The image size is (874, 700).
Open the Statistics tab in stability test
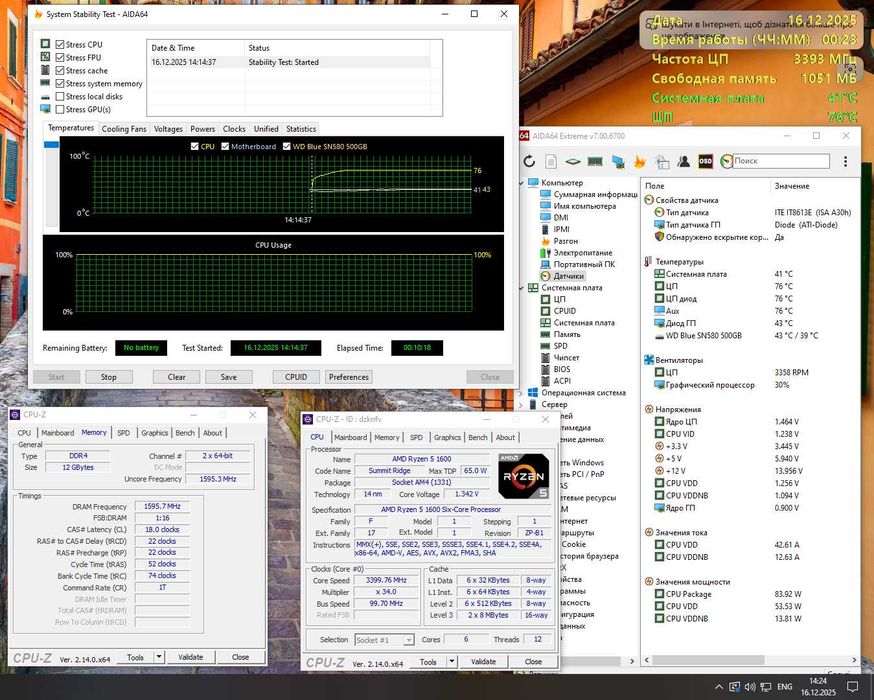[301, 129]
